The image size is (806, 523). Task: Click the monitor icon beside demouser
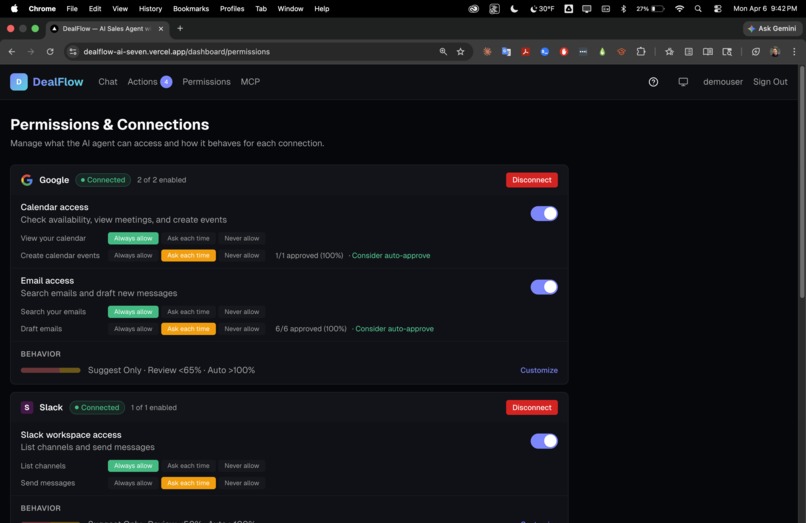683,82
